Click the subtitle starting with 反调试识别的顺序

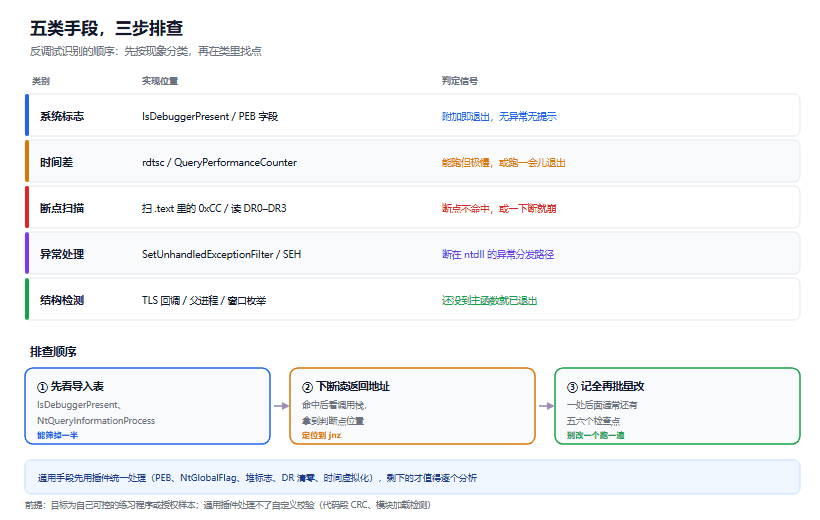pyautogui.click(x=145, y=51)
